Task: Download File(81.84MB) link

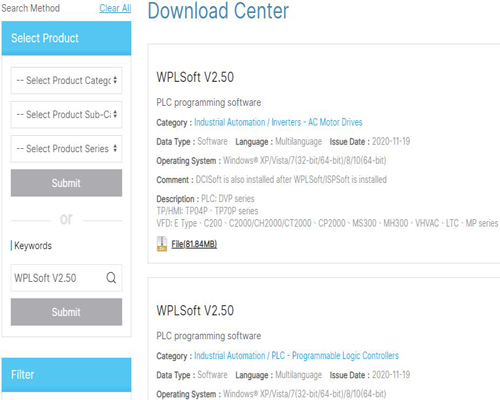Action: pyautogui.click(x=194, y=244)
